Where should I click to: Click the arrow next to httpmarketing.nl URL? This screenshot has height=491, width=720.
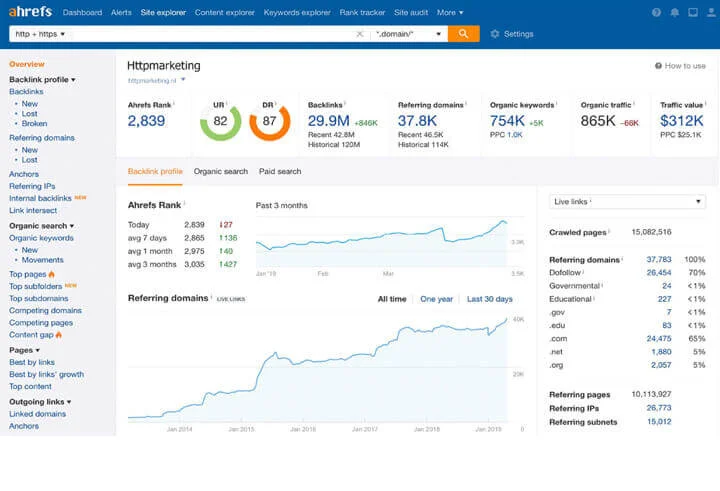point(183,80)
